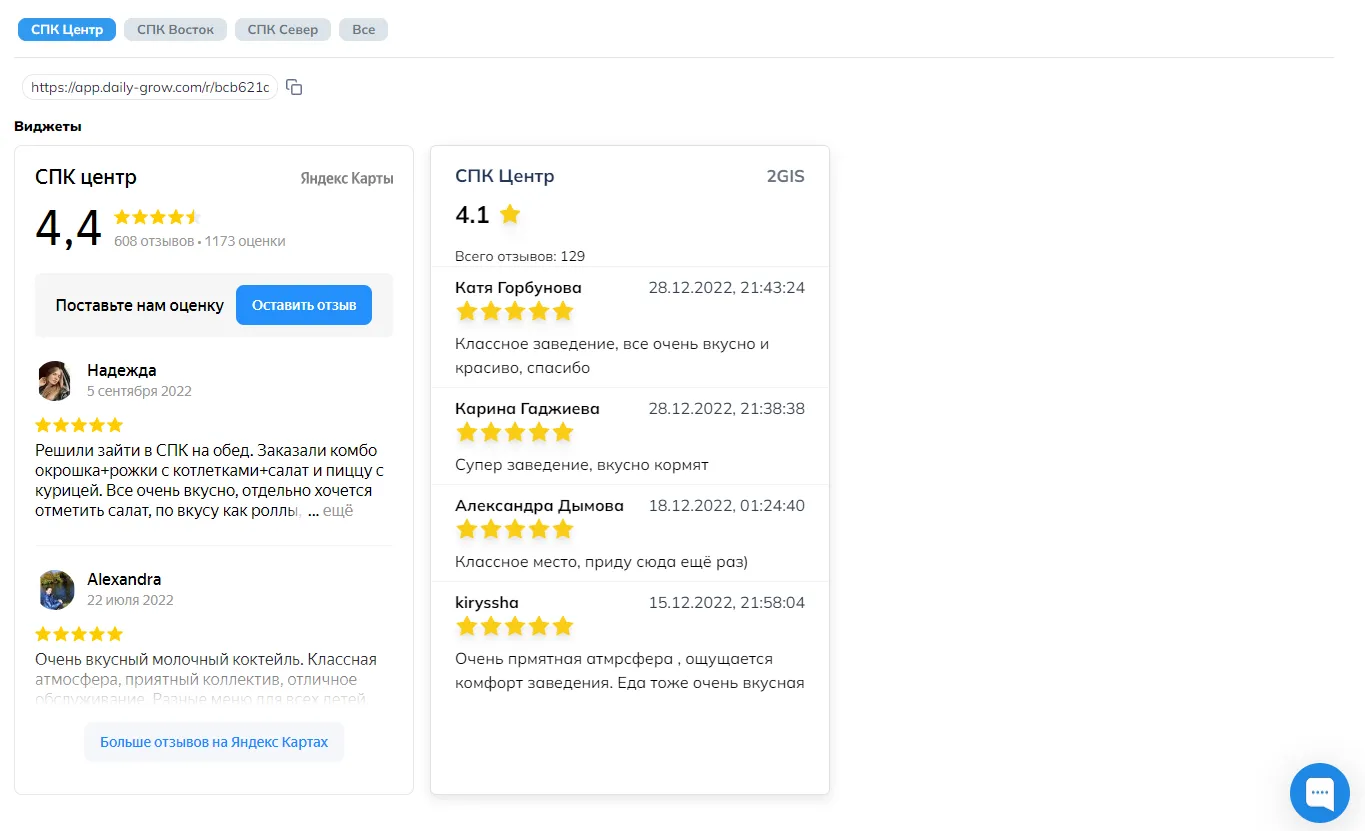The image size is (1365, 831).
Task: Open Надежда's profile avatar
Action: click(54, 381)
